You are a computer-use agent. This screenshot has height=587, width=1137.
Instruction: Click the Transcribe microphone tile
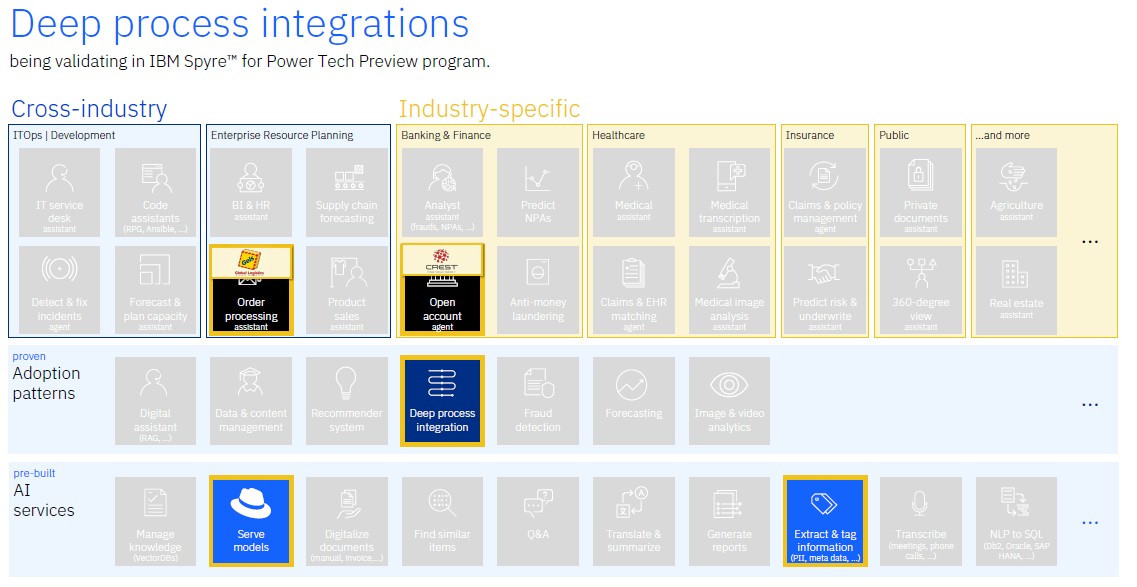[x=921, y=521]
